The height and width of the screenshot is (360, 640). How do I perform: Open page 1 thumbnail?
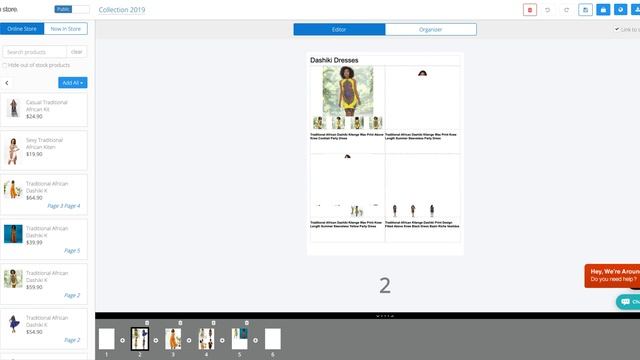(x=107, y=339)
